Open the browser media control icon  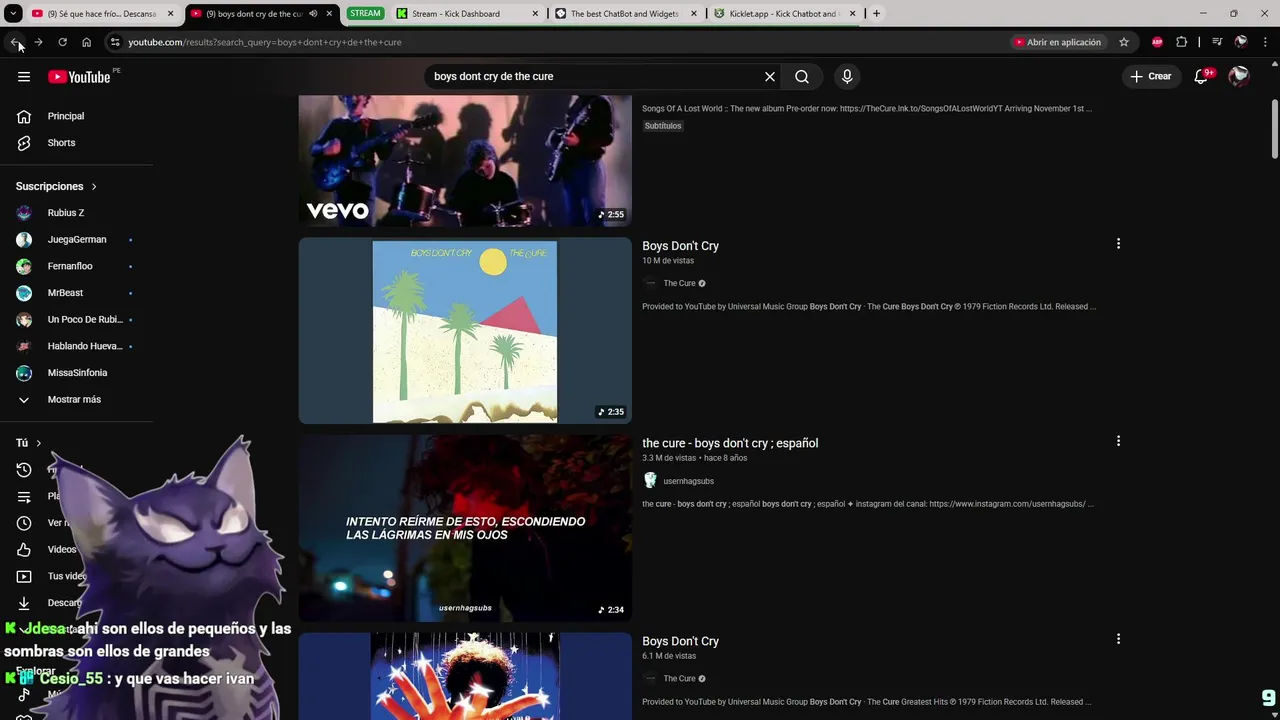tap(1217, 42)
